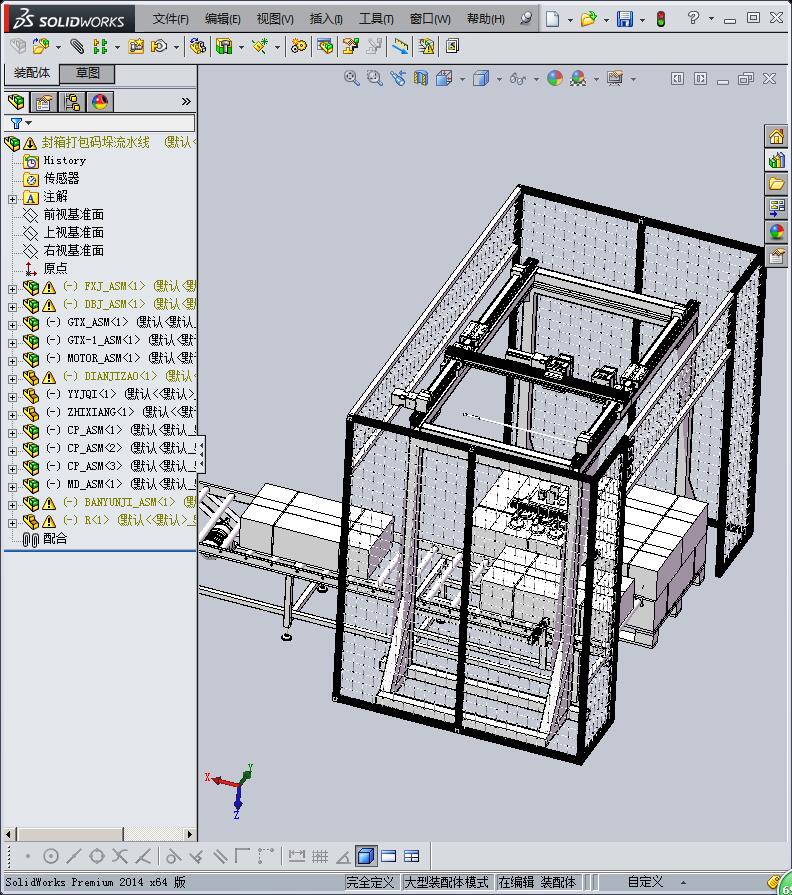The height and width of the screenshot is (895, 792).
Task: Click the Move Component icon
Action: pos(159,46)
